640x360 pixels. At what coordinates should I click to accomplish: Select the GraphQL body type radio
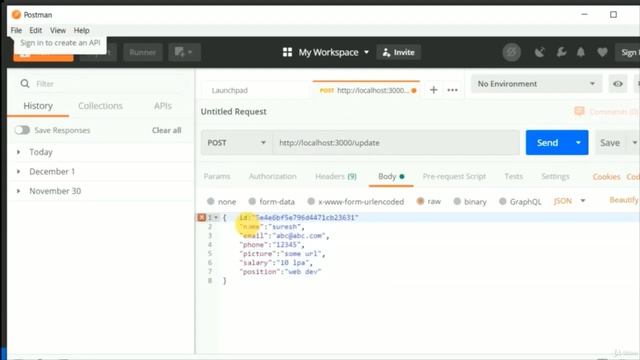point(502,201)
